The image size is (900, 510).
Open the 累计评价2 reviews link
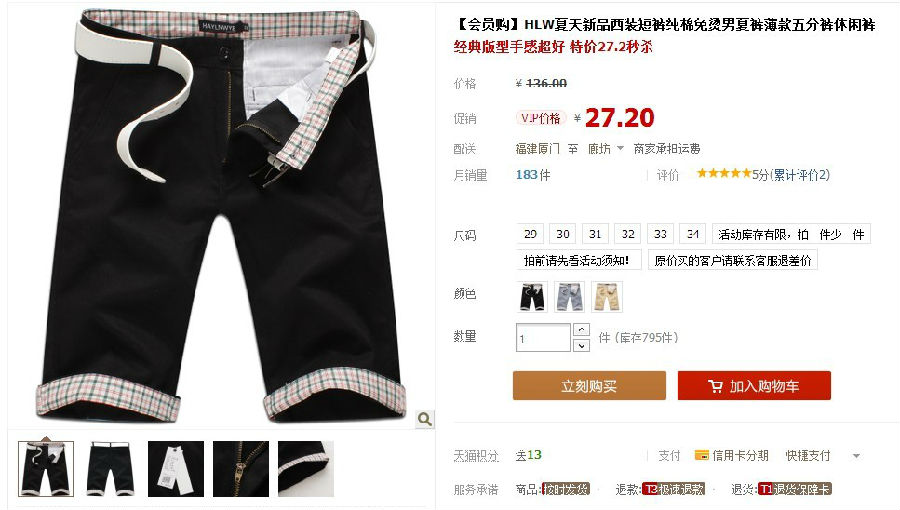tap(800, 174)
